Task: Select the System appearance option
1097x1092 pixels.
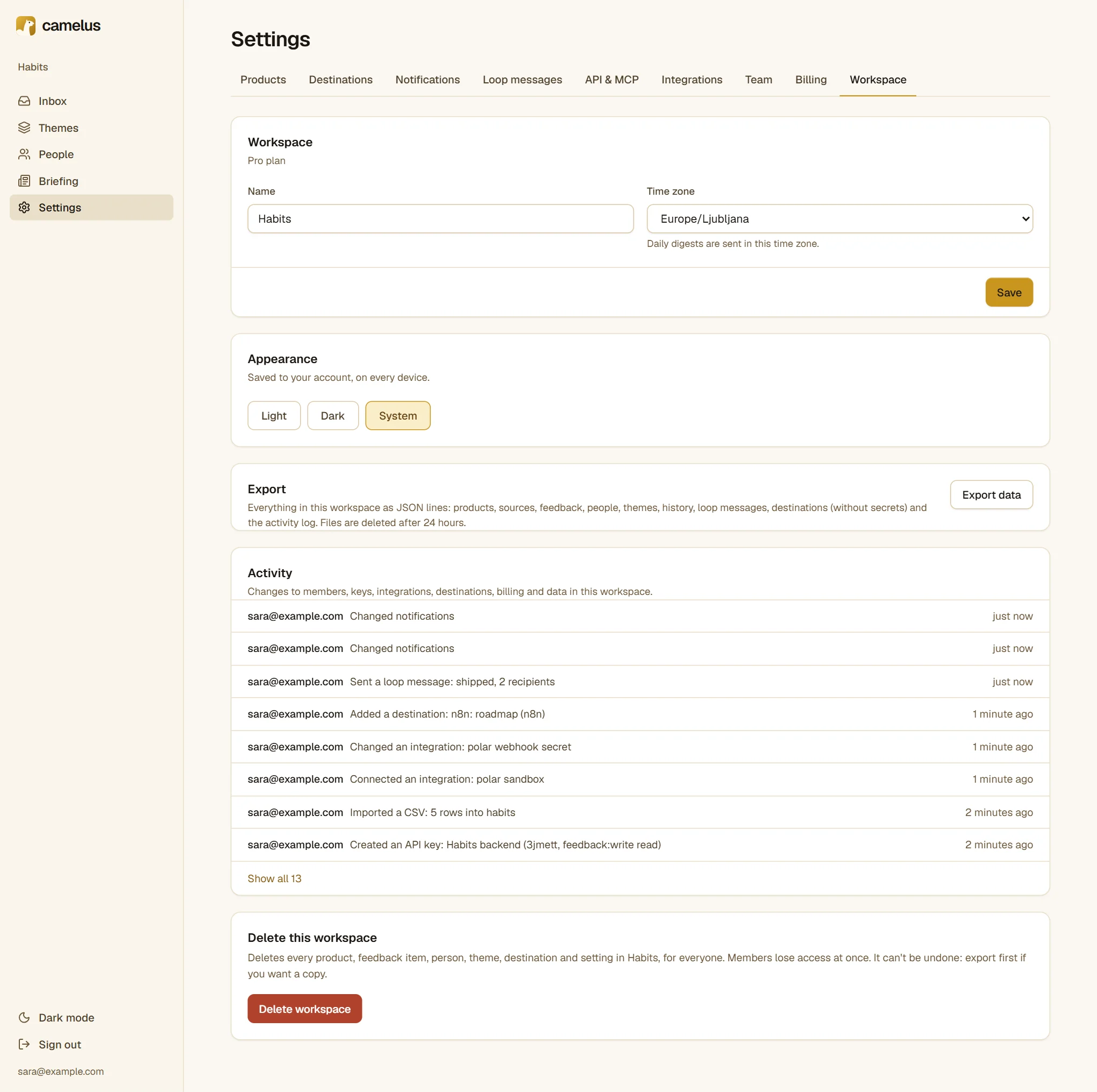Action: tap(398, 416)
